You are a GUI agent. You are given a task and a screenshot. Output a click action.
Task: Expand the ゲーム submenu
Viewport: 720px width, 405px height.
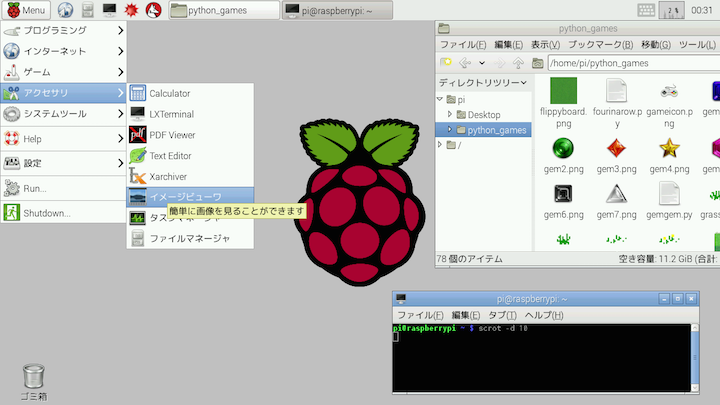(63, 72)
